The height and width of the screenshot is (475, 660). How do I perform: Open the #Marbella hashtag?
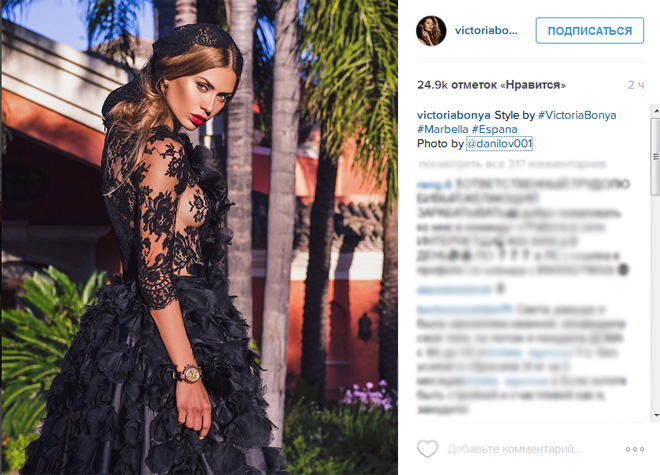[x=442, y=129]
